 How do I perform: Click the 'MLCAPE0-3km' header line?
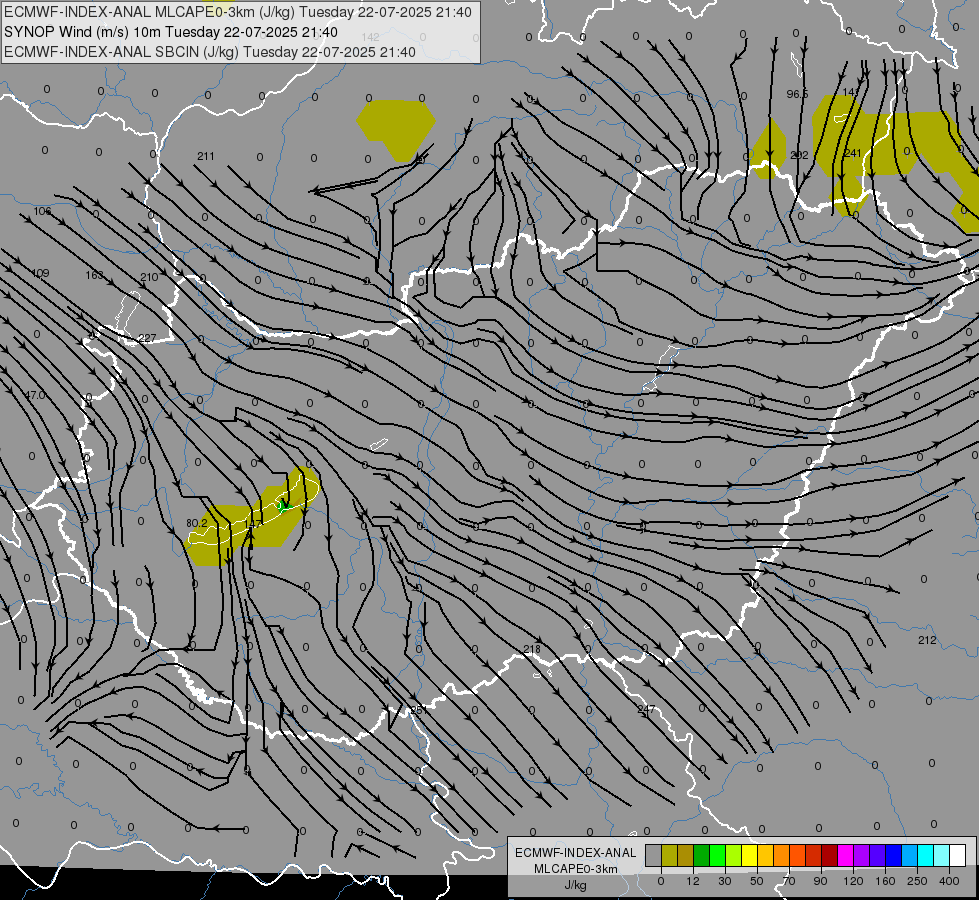point(238,12)
